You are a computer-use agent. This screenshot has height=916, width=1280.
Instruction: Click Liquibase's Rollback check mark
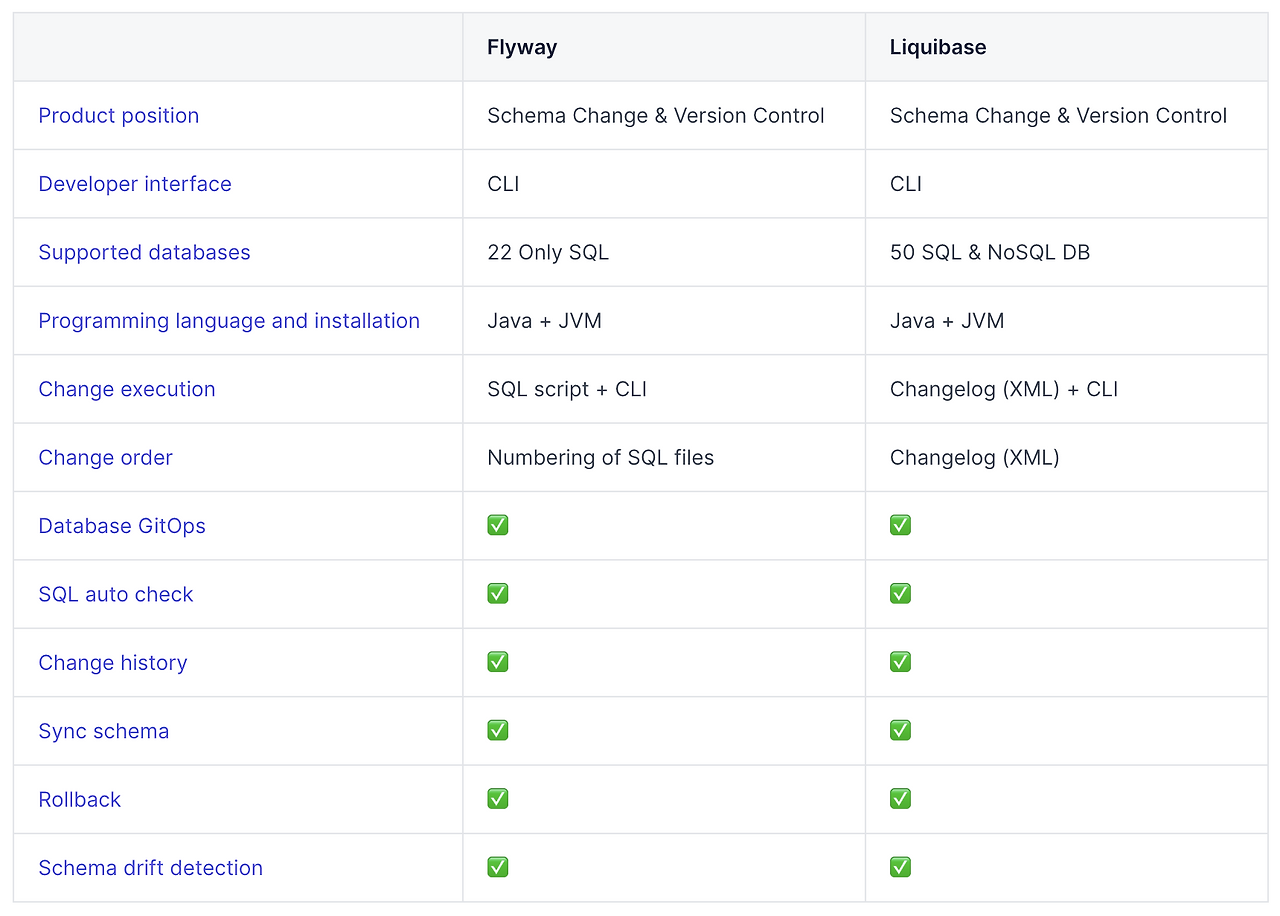coord(900,799)
